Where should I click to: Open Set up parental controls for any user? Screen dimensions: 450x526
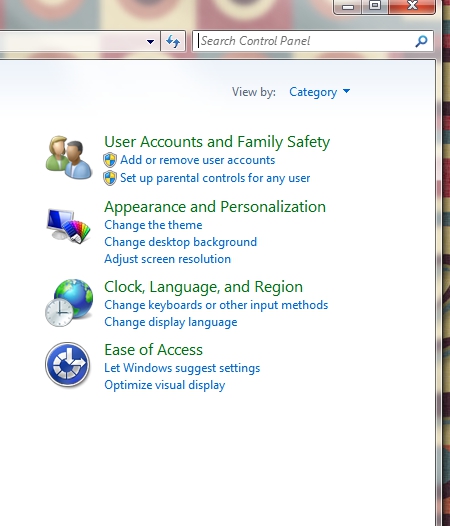click(215, 178)
